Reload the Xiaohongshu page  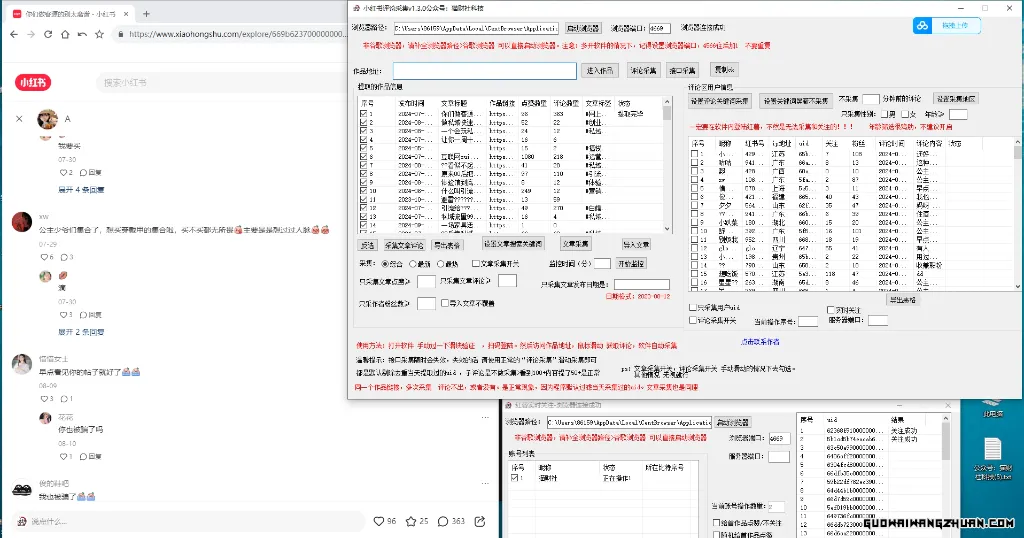pyautogui.click(x=48, y=34)
